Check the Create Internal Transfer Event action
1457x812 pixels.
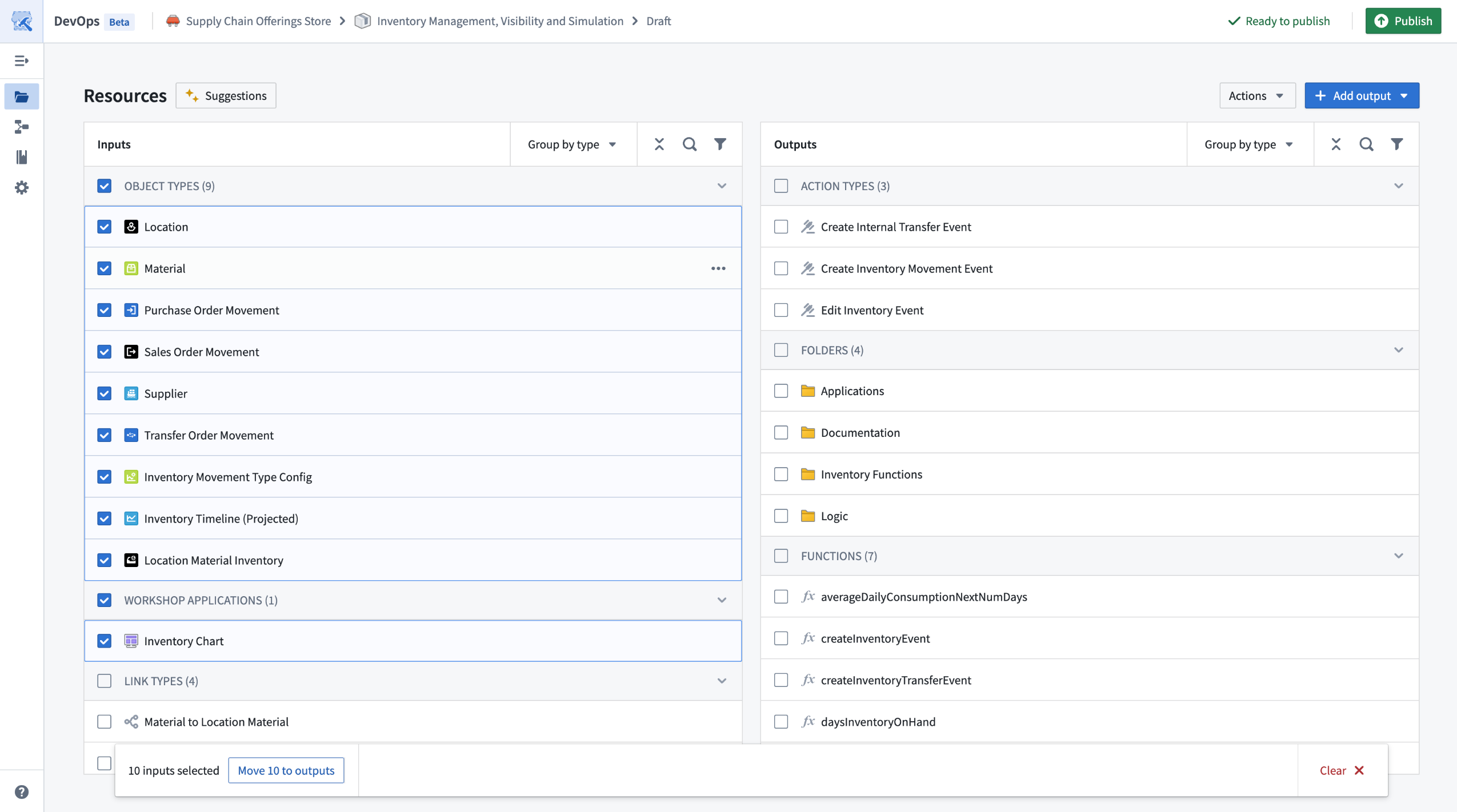[x=780, y=227]
